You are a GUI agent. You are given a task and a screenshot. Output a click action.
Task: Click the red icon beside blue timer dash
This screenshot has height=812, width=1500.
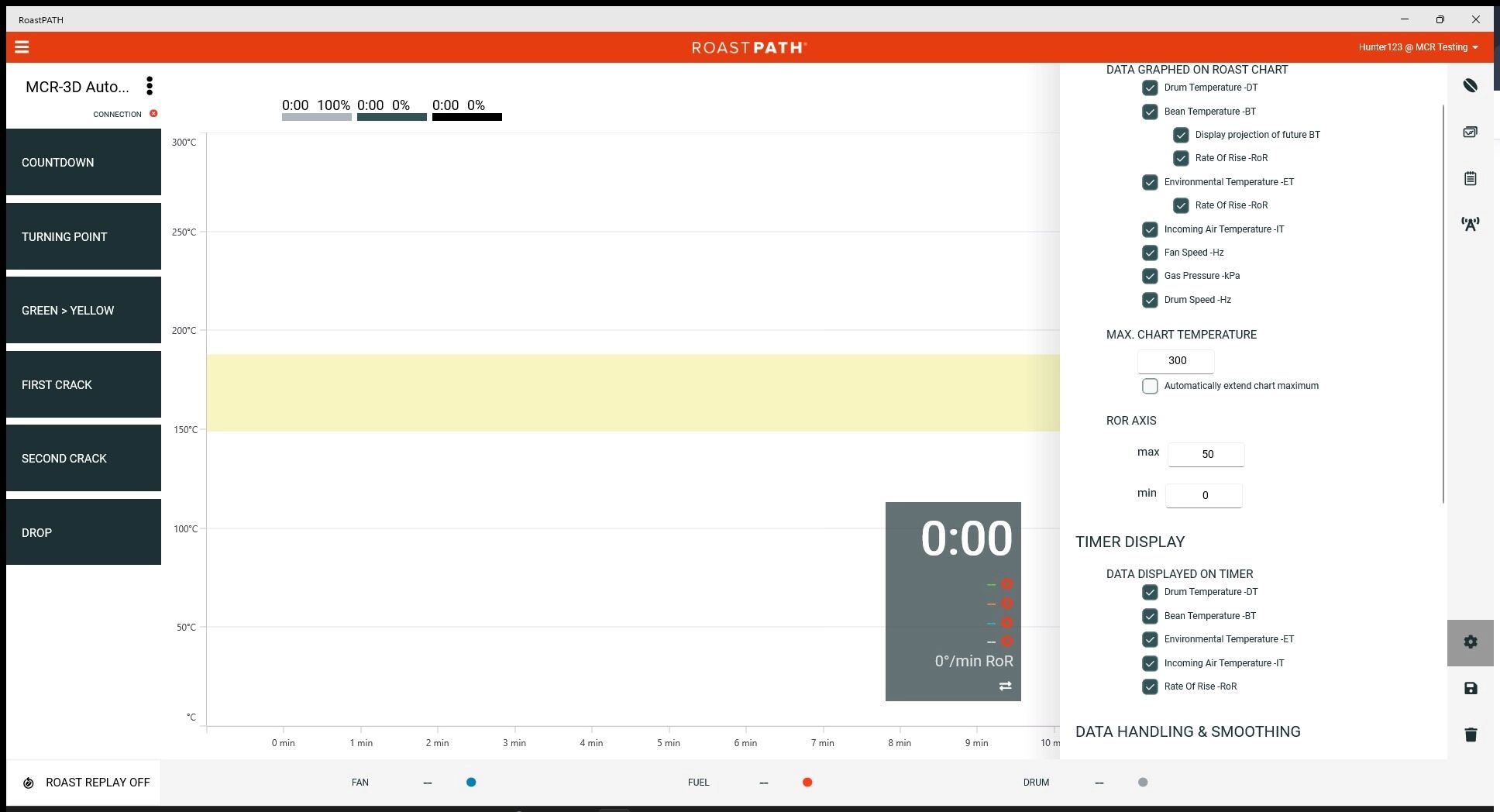tap(1006, 623)
